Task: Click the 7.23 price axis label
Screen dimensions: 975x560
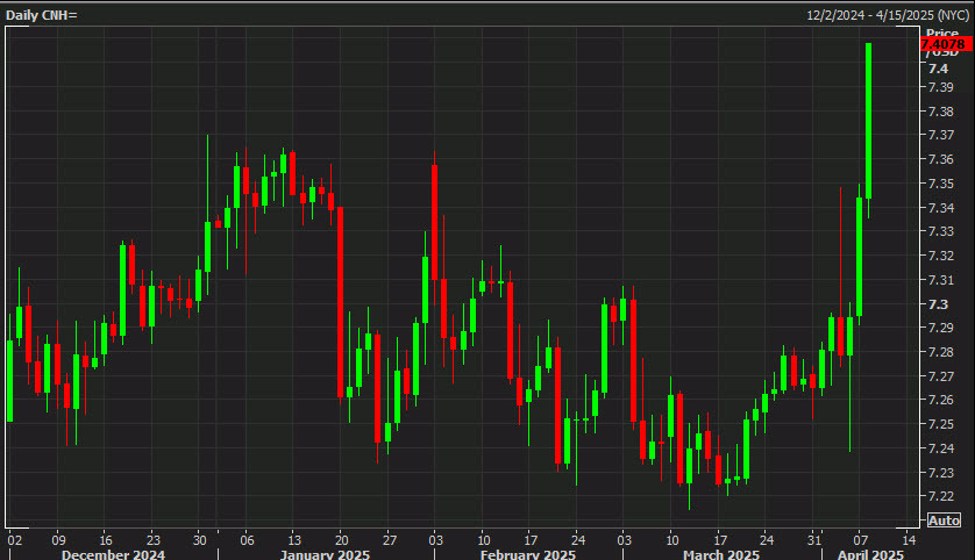Action: [940, 473]
